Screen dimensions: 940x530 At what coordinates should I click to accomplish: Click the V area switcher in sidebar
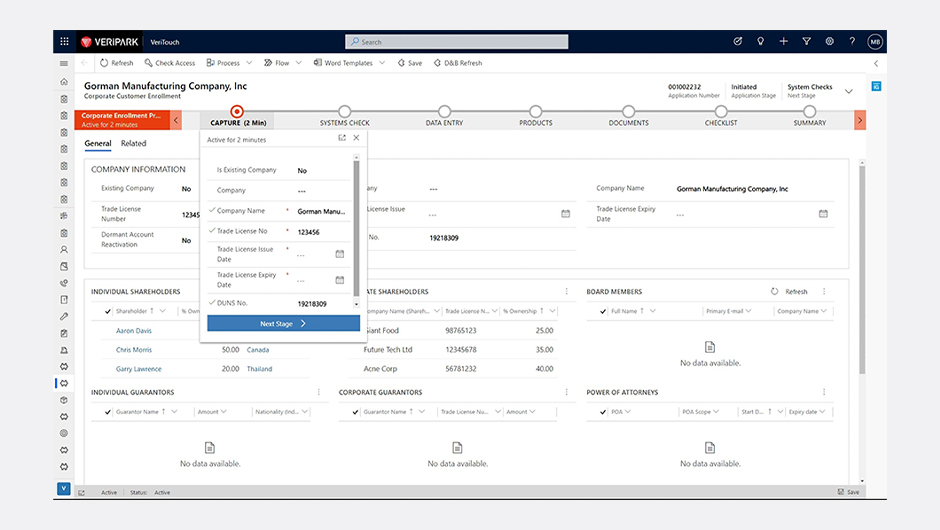coord(64,489)
